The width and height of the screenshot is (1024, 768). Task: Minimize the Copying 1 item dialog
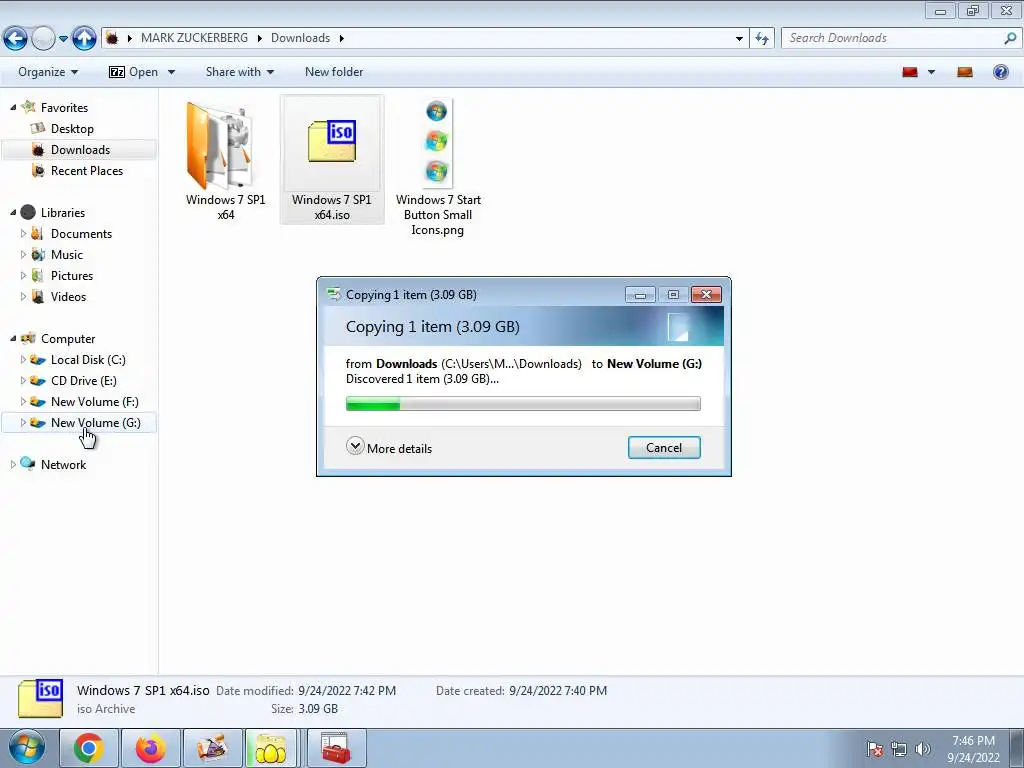[x=640, y=295]
